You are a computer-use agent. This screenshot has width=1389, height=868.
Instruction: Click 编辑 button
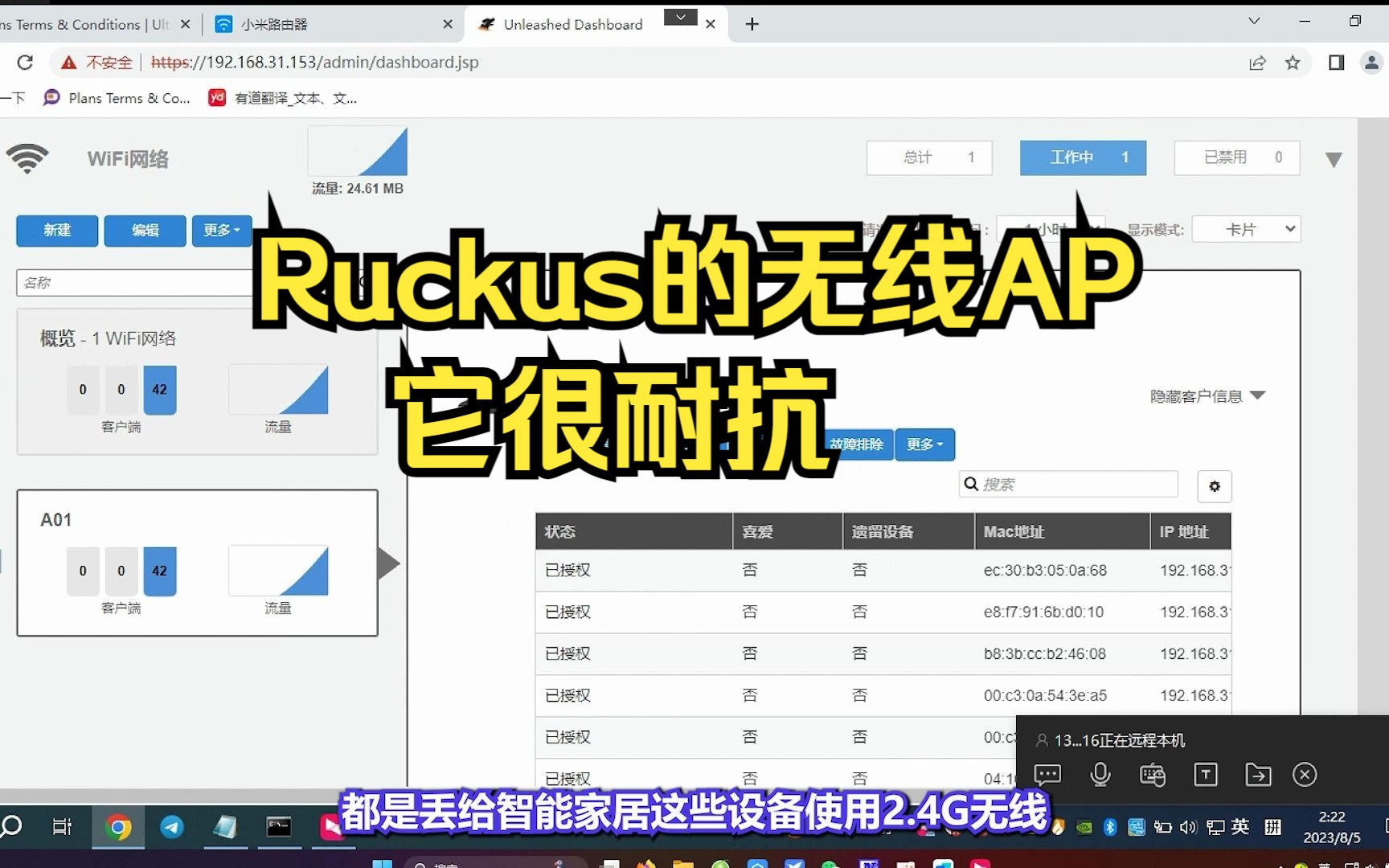[145, 231]
